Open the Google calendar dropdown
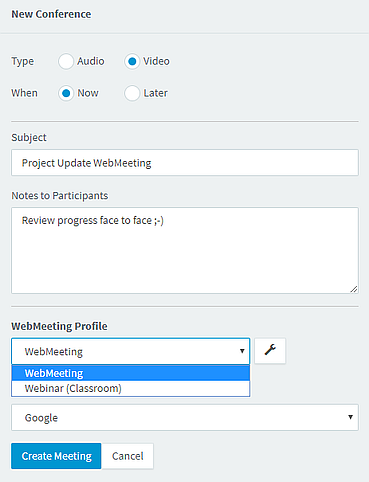Screen dimensions: 369x482 pos(185,417)
